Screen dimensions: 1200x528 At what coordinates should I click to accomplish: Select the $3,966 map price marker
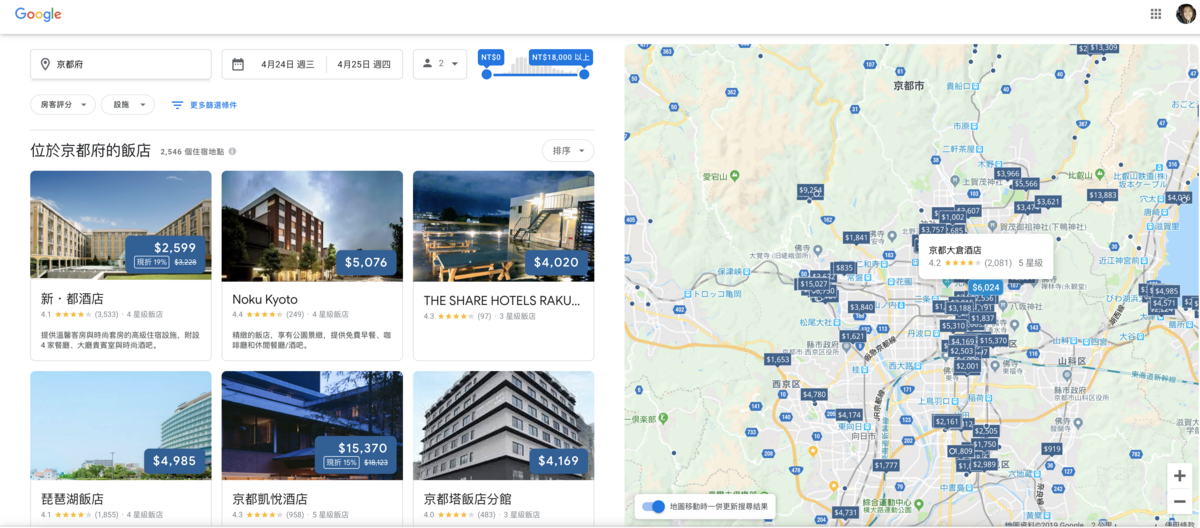pyautogui.click(x=1007, y=174)
